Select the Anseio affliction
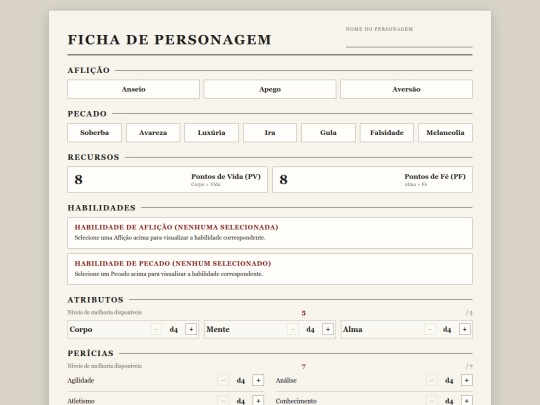This screenshot has height=405, width=540. tap(133, 89)
